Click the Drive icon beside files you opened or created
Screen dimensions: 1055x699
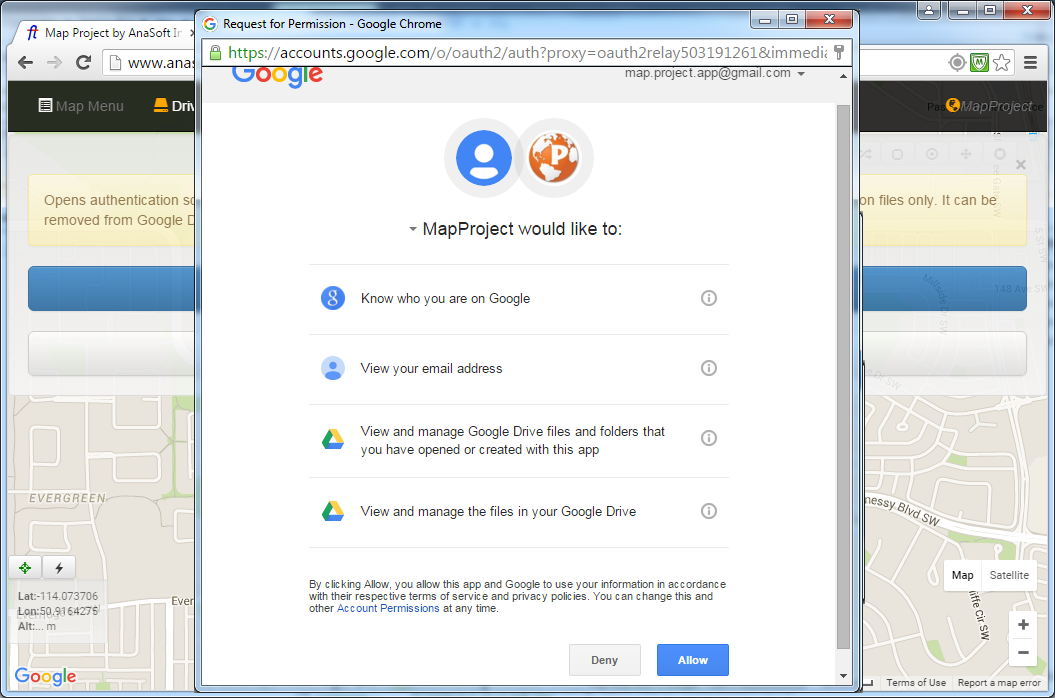(x=333, y=439)
